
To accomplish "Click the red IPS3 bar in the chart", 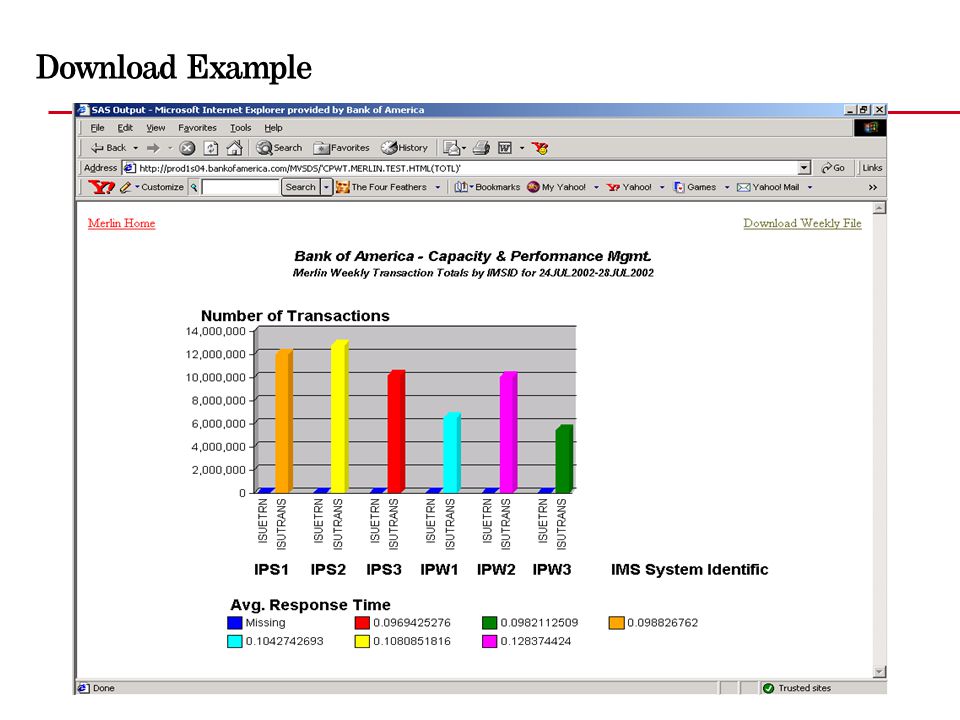I will click(396, 432).
